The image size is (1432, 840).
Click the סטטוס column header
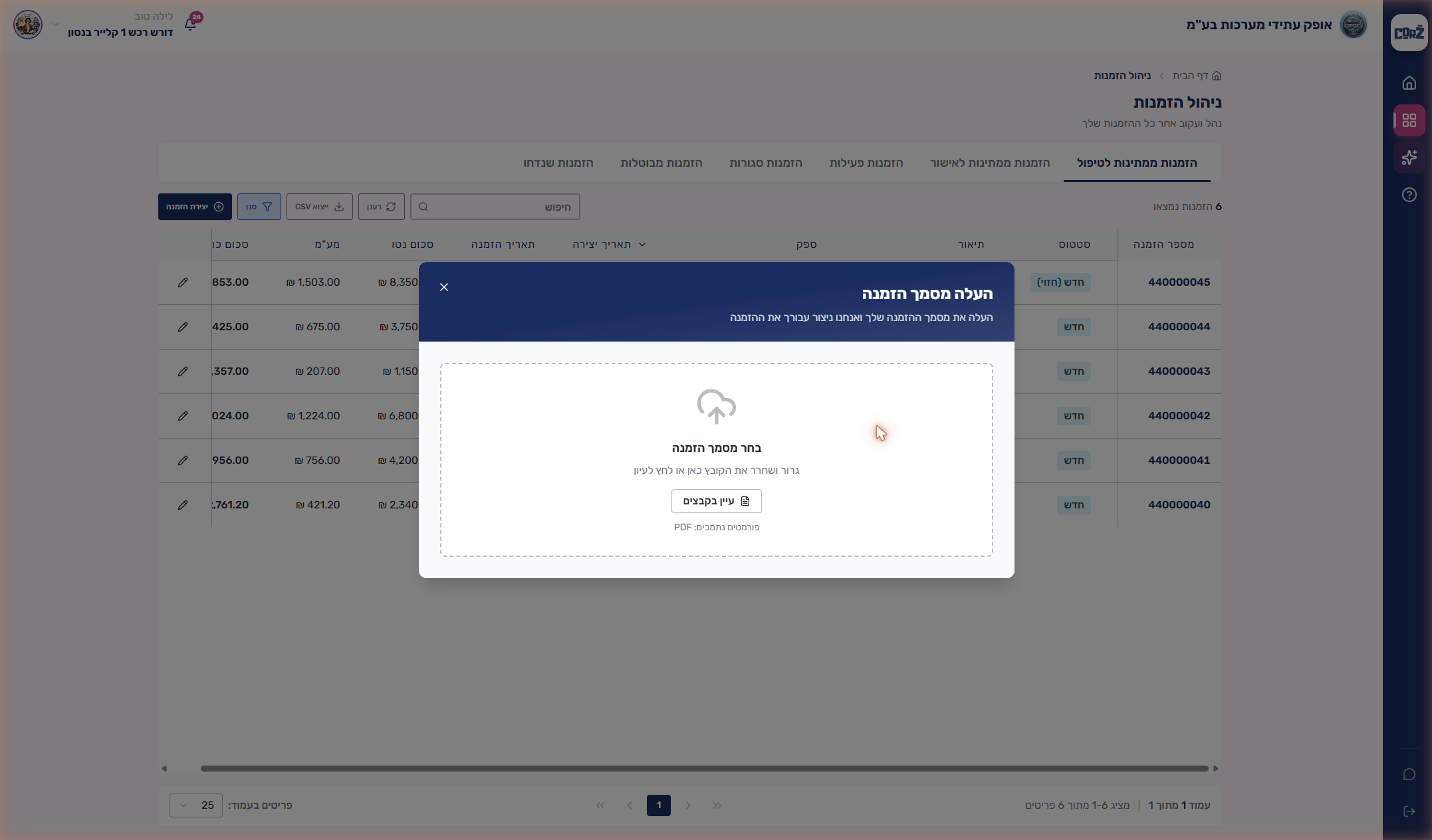pyautogui.click(x=1074, y=245)
